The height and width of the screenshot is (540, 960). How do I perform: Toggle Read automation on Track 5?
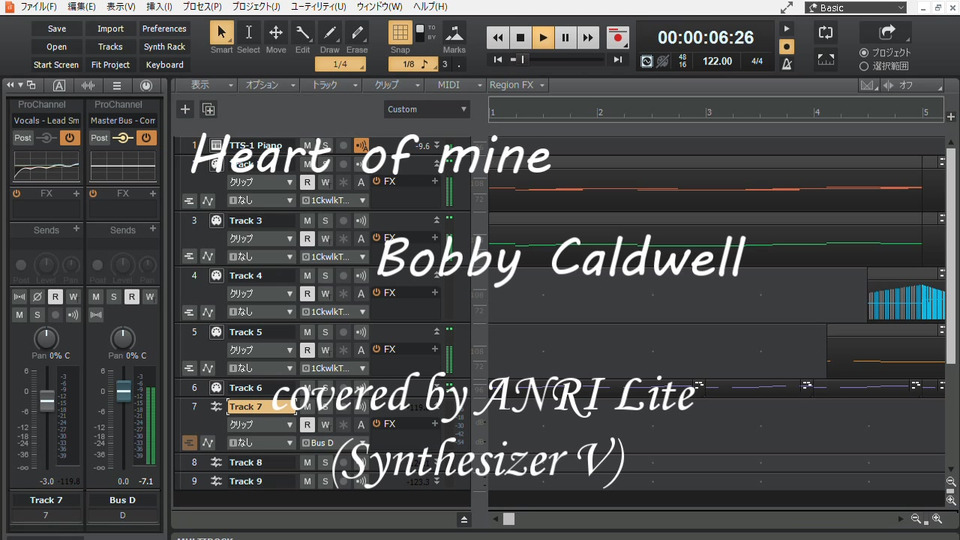click(307, 350)
